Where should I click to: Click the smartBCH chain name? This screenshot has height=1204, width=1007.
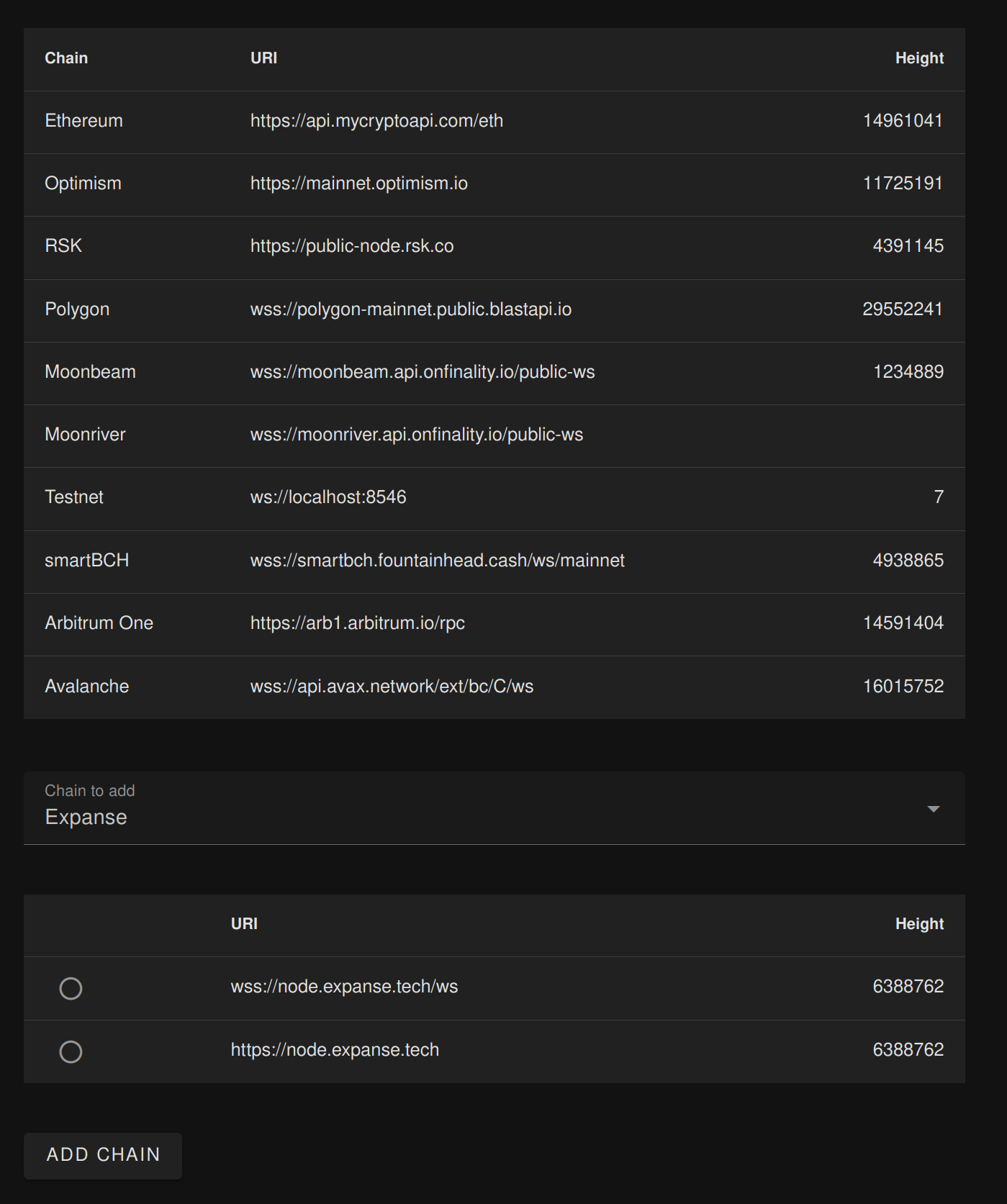pyautogui.click(x=86, y=560)
